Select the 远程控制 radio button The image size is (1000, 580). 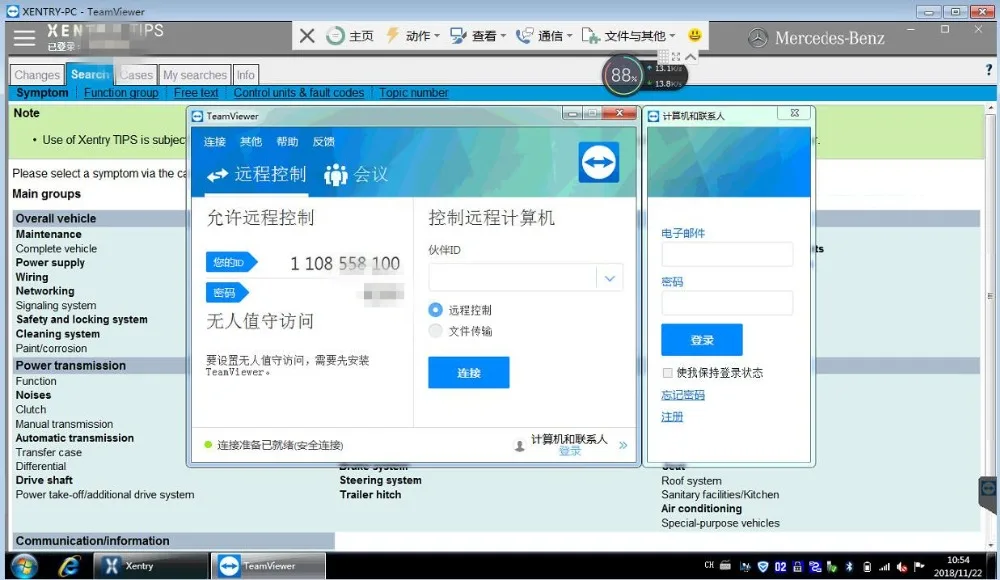pos(435,309)
